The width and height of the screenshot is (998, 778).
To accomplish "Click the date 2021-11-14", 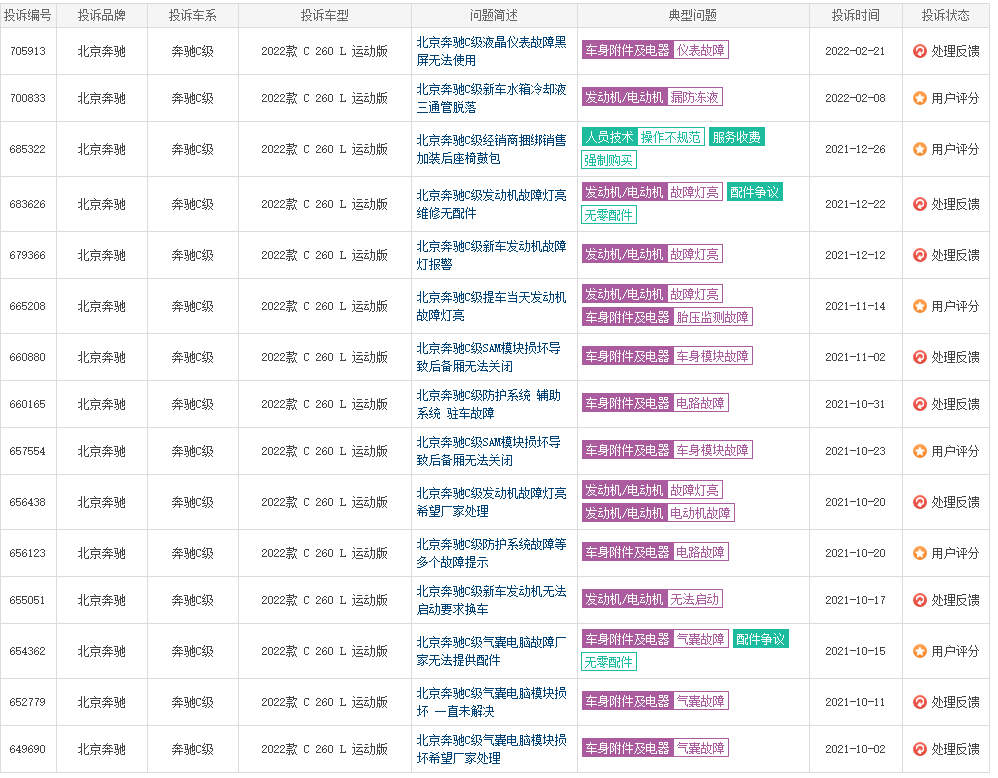I will [x=855, y=306].
